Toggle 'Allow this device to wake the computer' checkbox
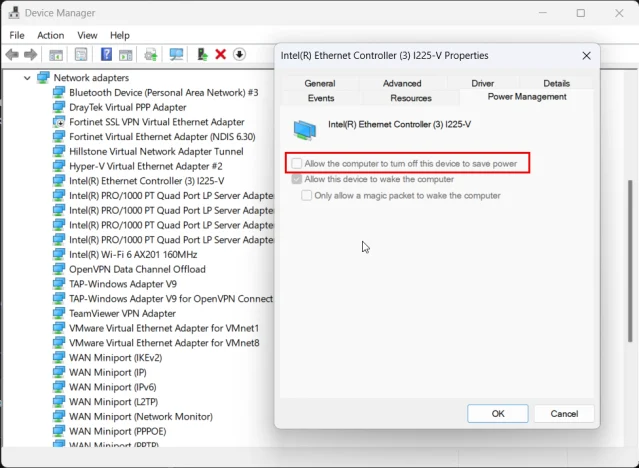 (x=297, y=179)
